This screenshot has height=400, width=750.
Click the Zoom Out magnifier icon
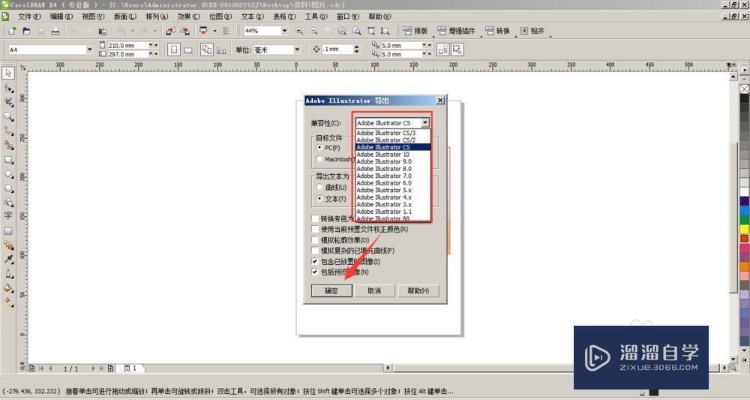(314, 31)
